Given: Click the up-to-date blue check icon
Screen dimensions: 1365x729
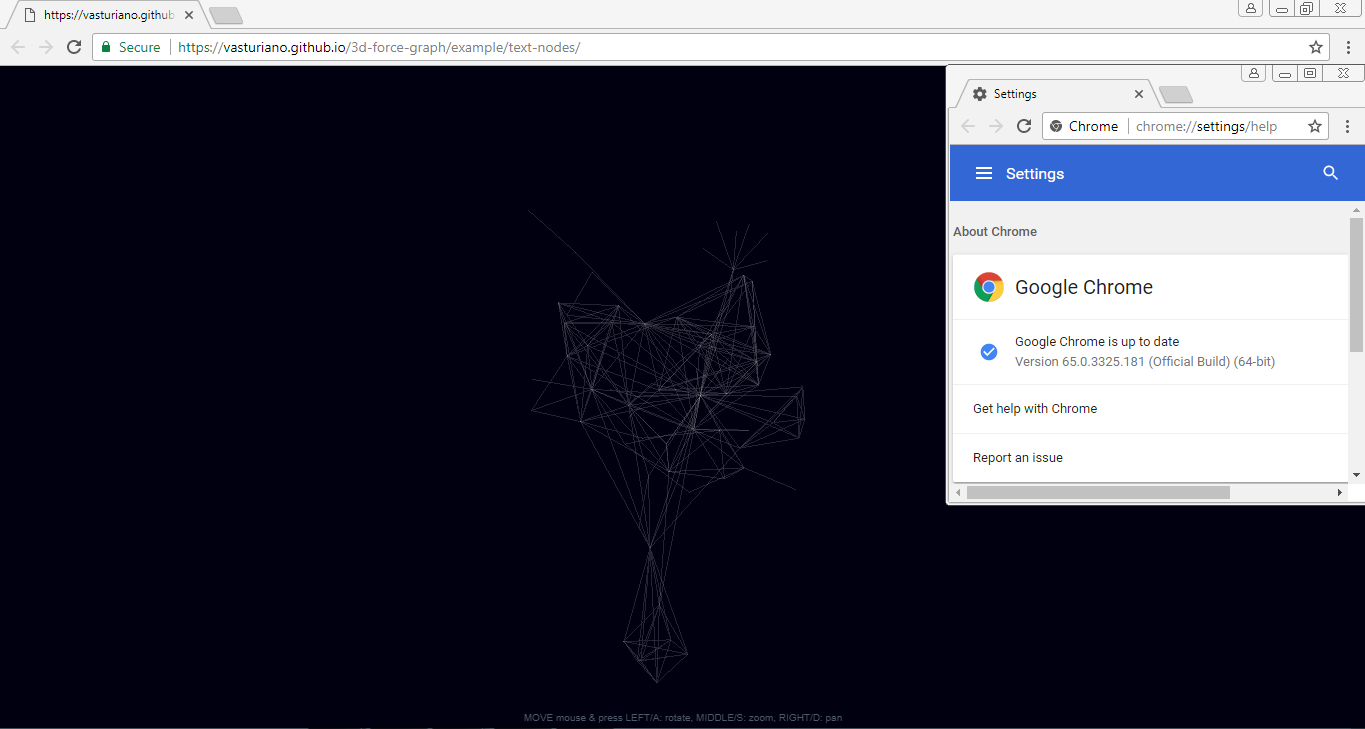Looking at the screenshot, I should pyautogui.click(x=988, y=352).
